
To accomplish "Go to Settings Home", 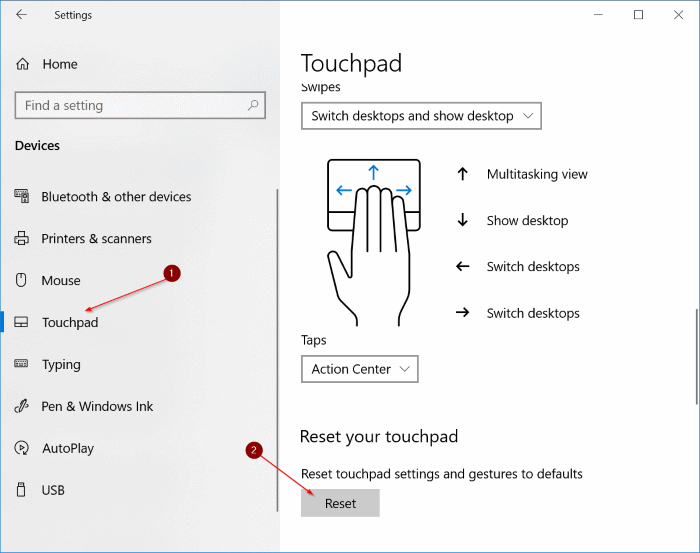I will tap(59, 64).
